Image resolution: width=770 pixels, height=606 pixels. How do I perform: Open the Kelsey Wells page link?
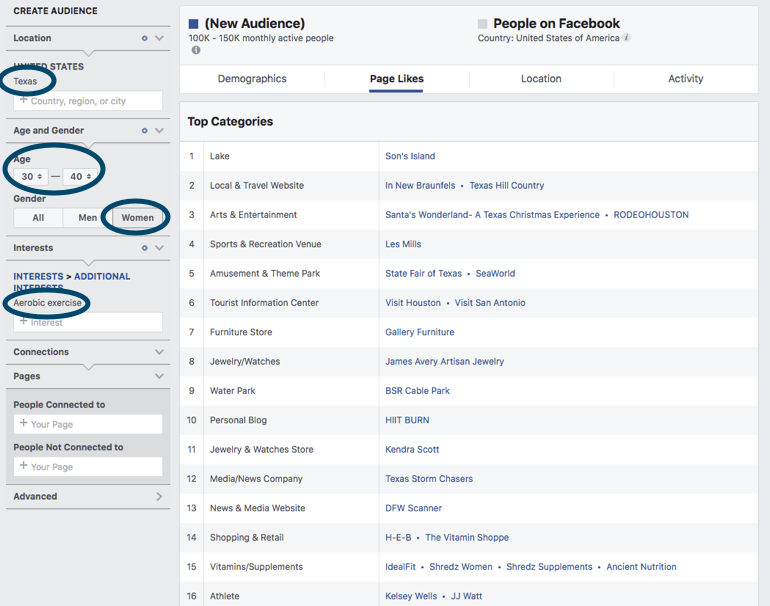pos(411,596)
